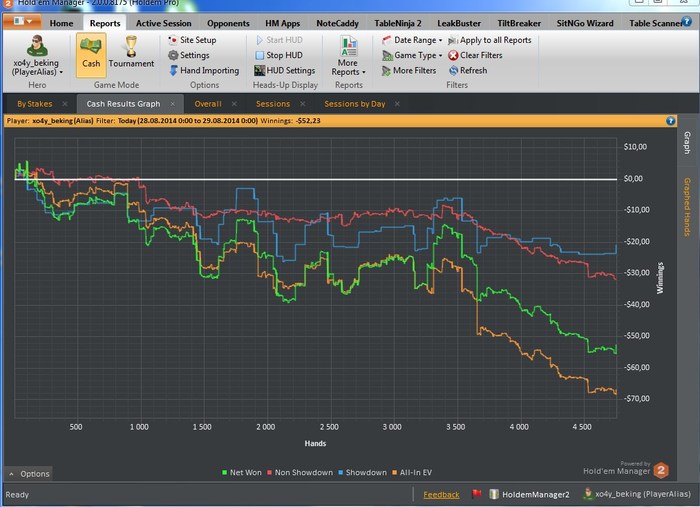Switch to TableNinja 2 tab
Viewport: 700px width, 507px height.
[398, 23]
